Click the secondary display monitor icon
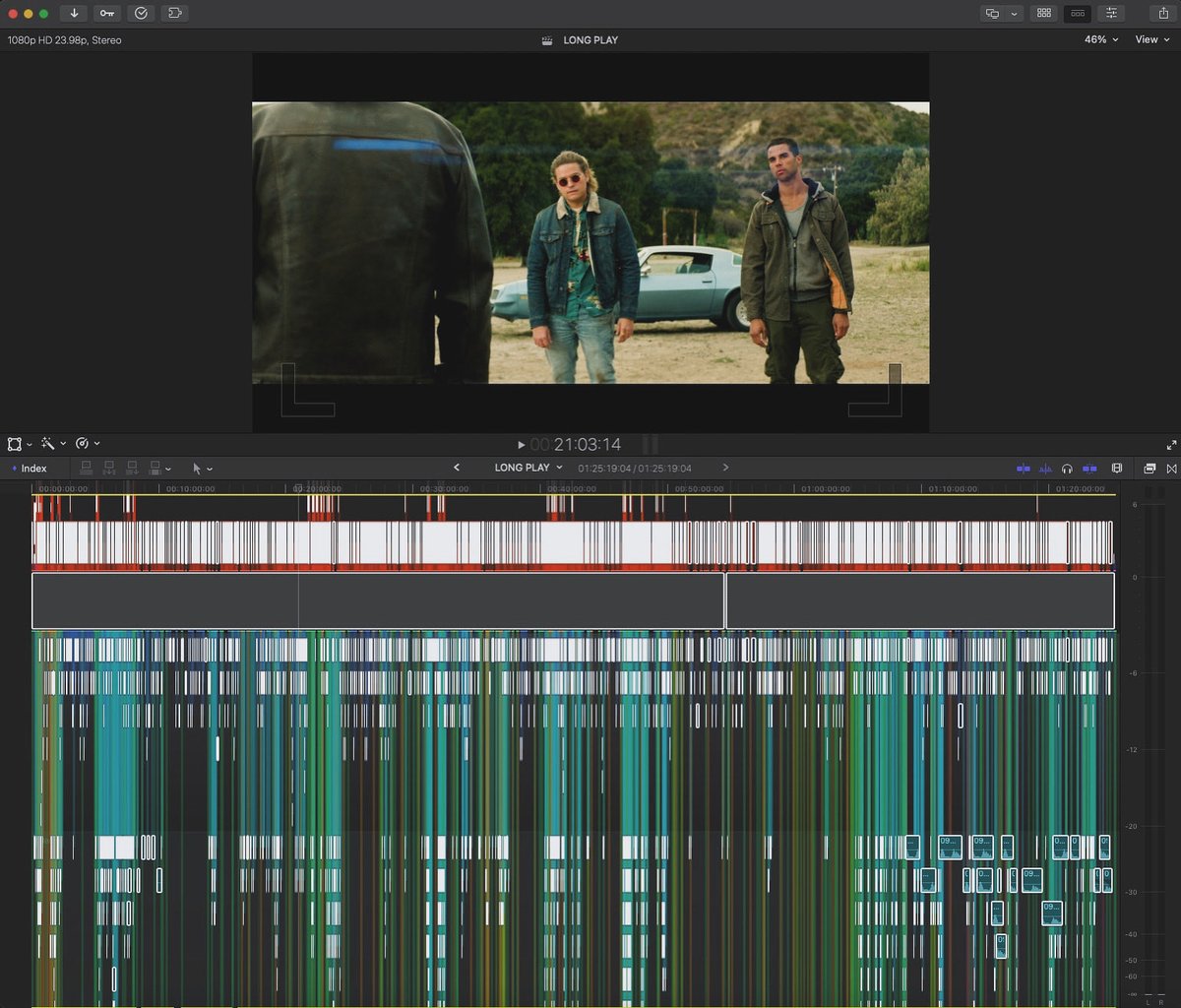The height and width of the screenshot is (1008, 1181). coord(992,14)
